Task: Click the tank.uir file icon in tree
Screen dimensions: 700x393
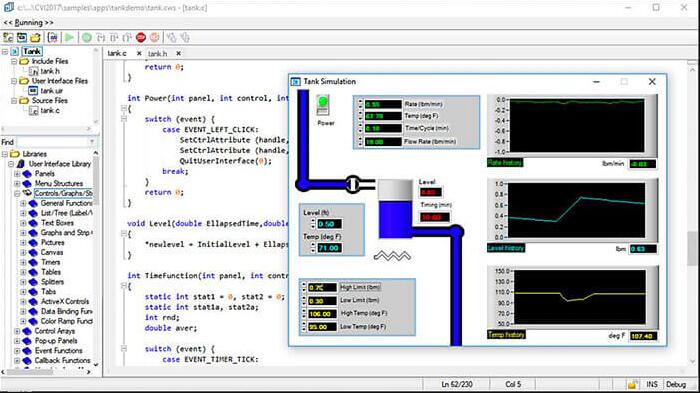Action: 33,91
